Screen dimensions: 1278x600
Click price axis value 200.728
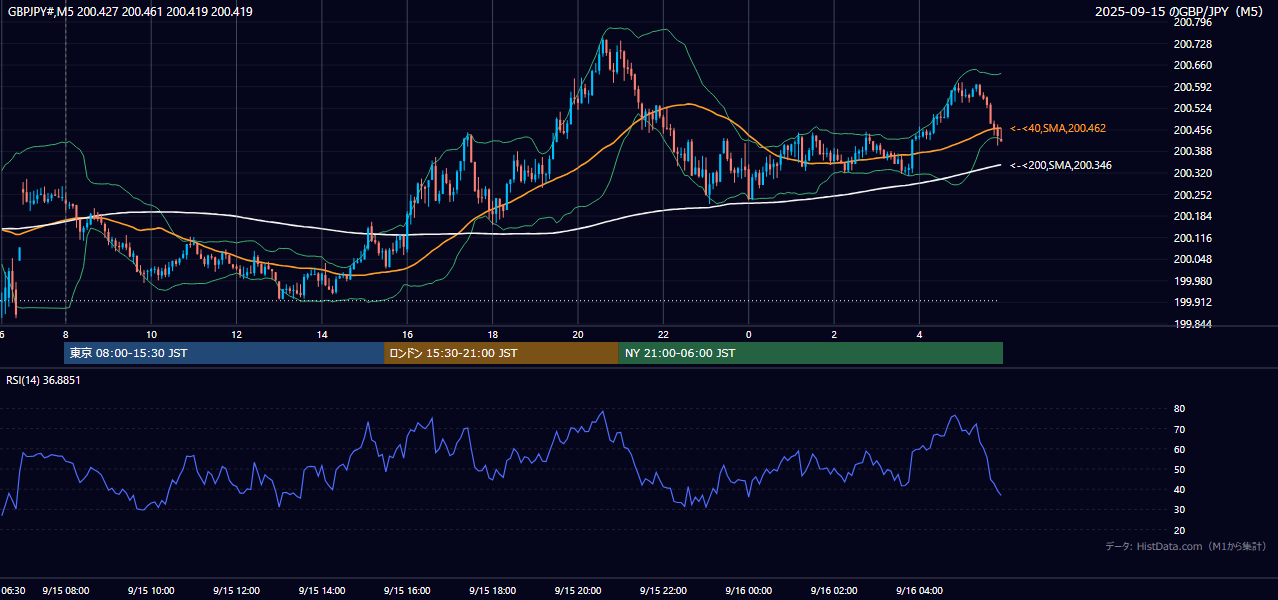1193,44
